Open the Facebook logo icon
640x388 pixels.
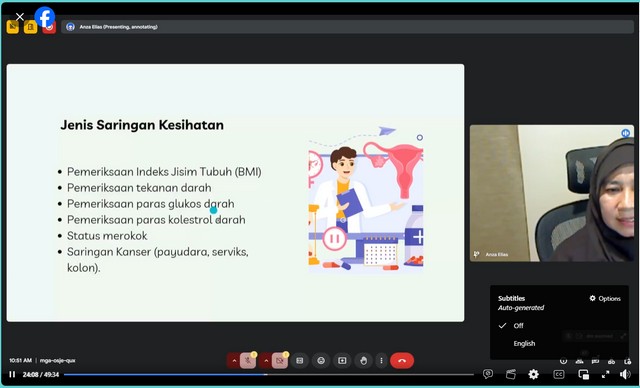[x=45, y=17]
